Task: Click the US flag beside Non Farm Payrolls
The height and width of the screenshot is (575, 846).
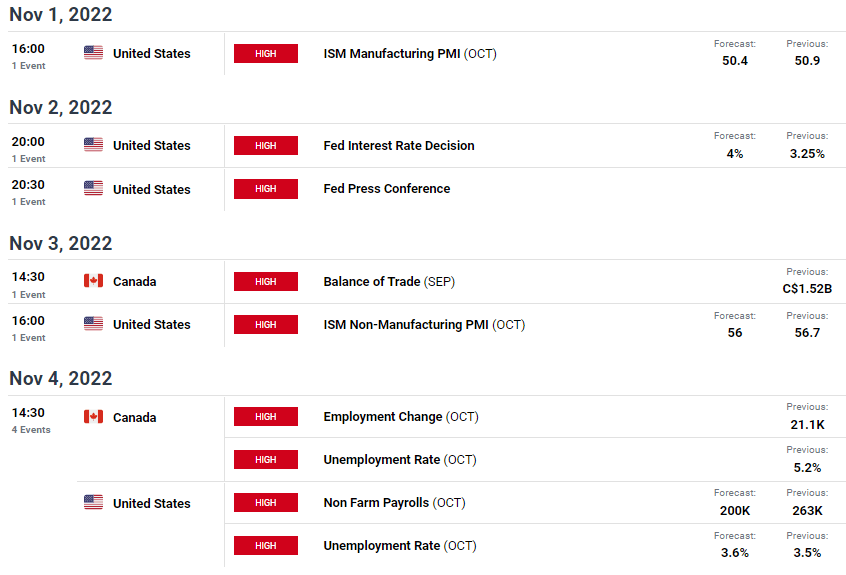Action: click(x=93, y=502)
